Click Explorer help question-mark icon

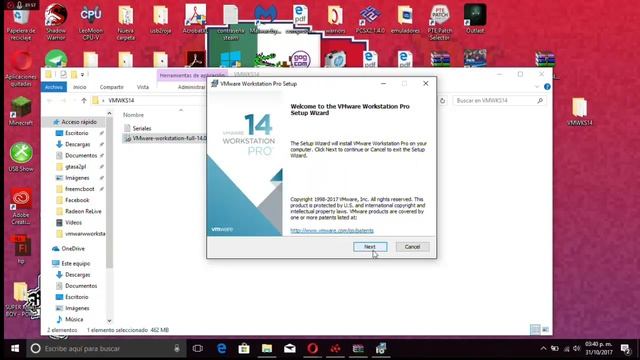click(547, 87)
